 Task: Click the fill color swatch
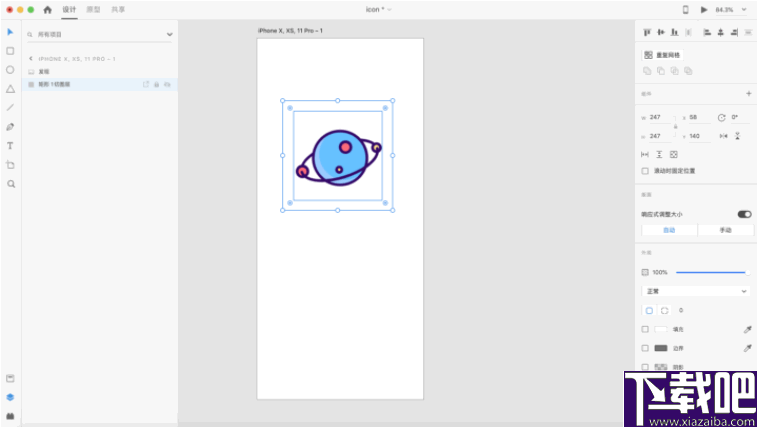[x=661, y=329]
